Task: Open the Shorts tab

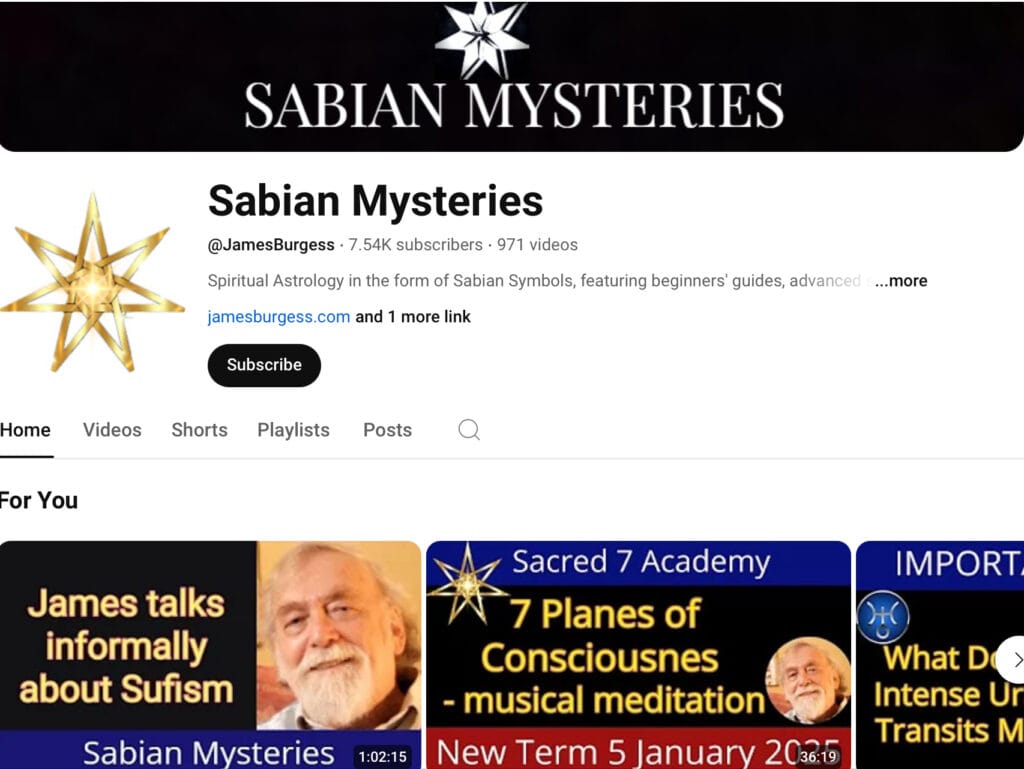Action: coord(199,430)
